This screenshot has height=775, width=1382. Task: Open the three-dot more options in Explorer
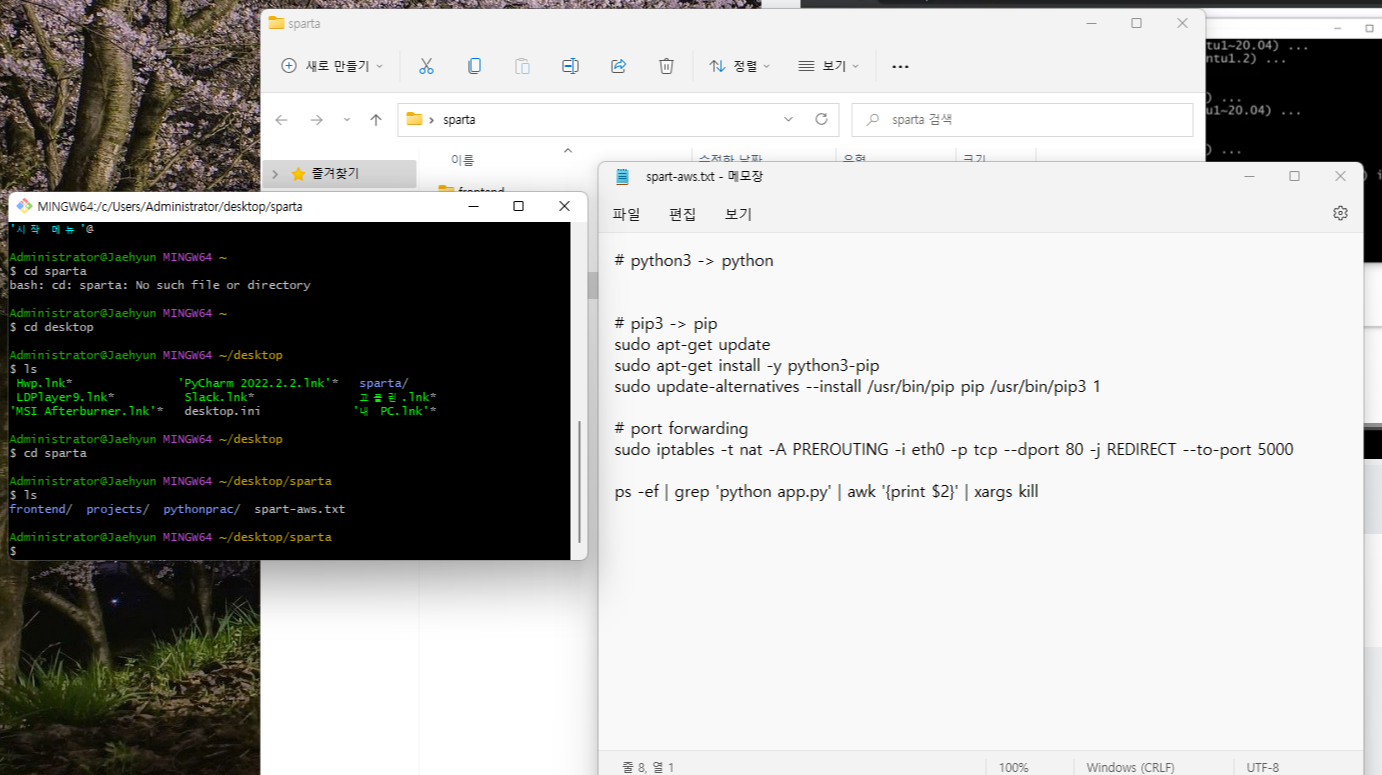pyautogui.click(x=900, y=67)
